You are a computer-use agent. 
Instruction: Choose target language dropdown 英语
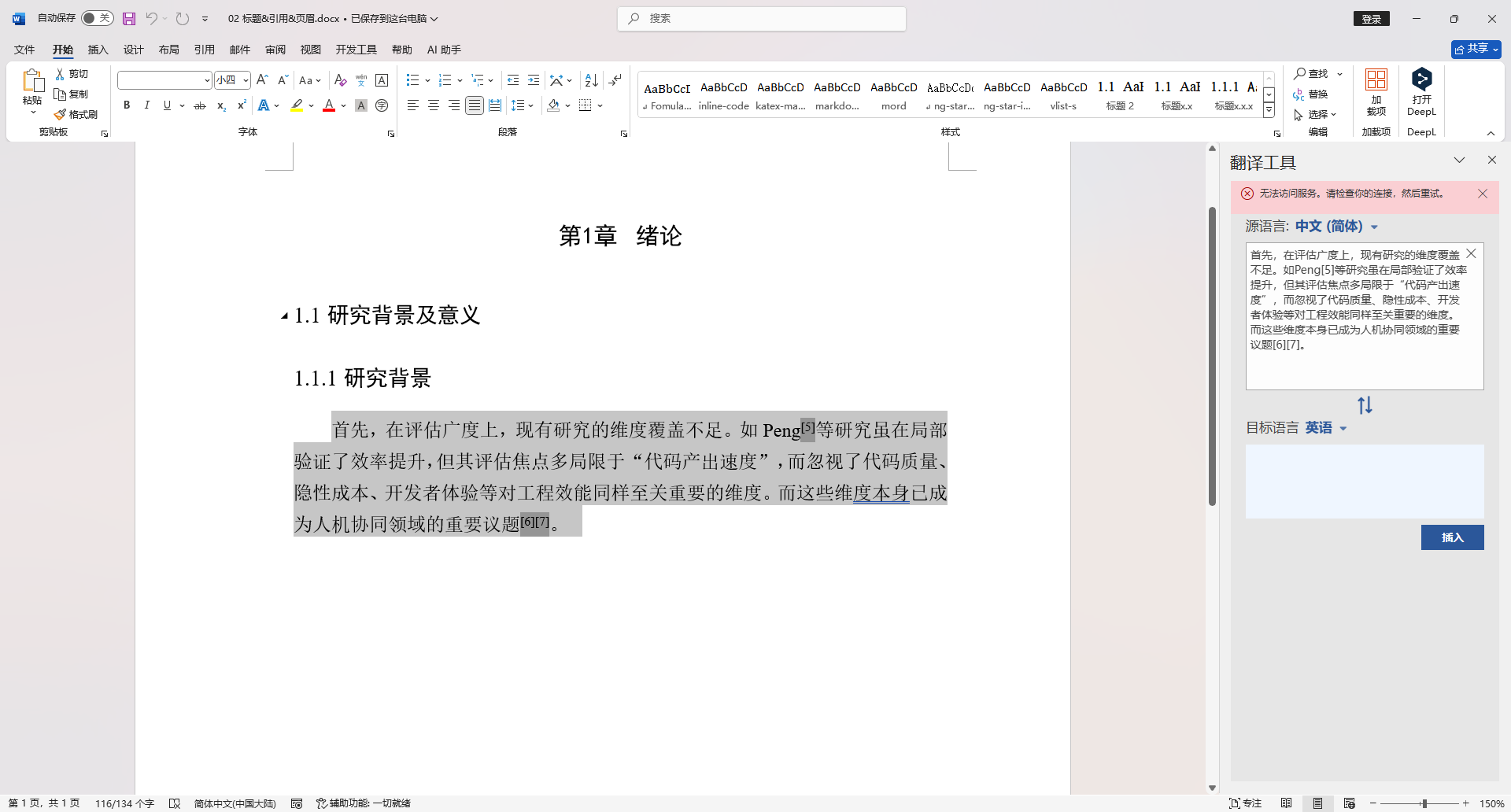click(1326, 428)
